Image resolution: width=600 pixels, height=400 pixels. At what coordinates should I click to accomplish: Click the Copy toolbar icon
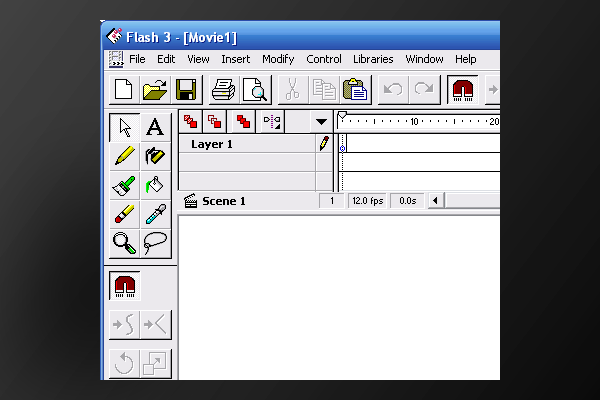(x=324, y=90)
